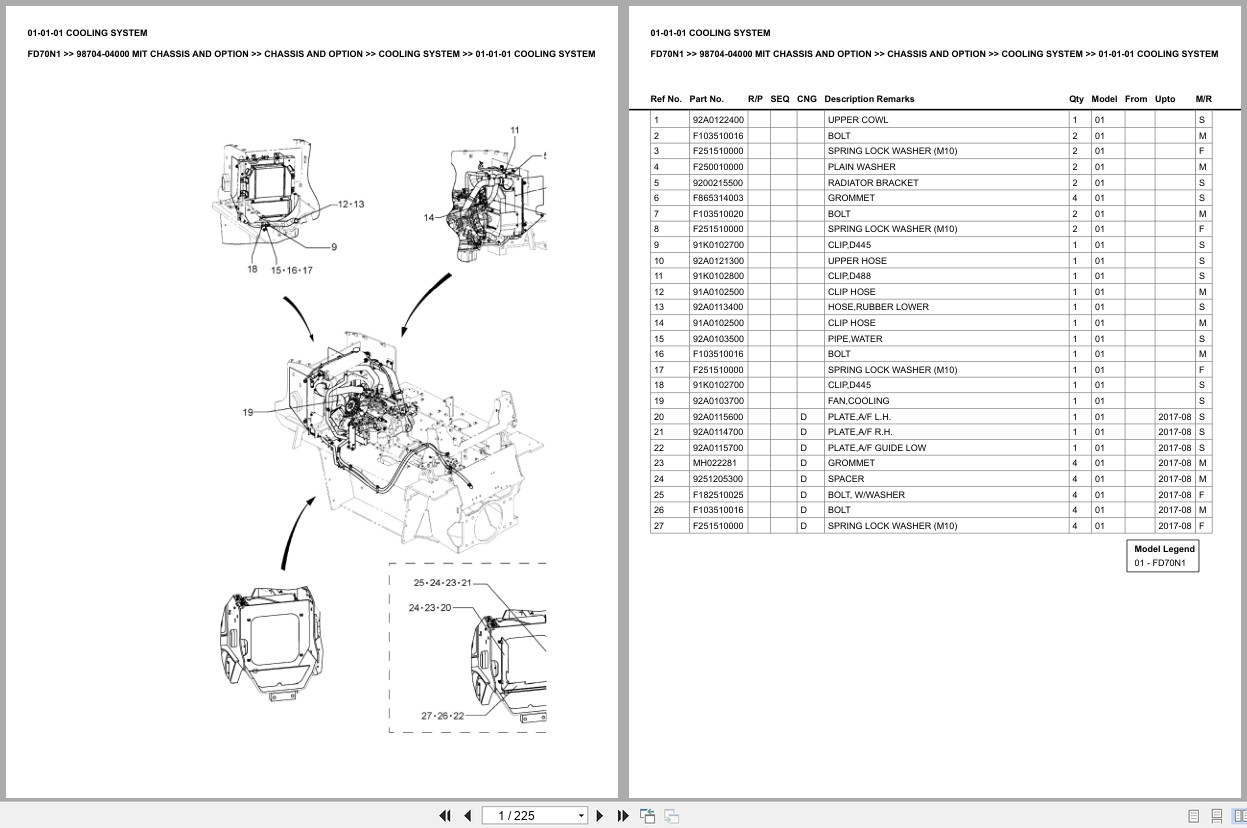
Task: Click callout number 19 on the diagram
Action: pos(247,412)
